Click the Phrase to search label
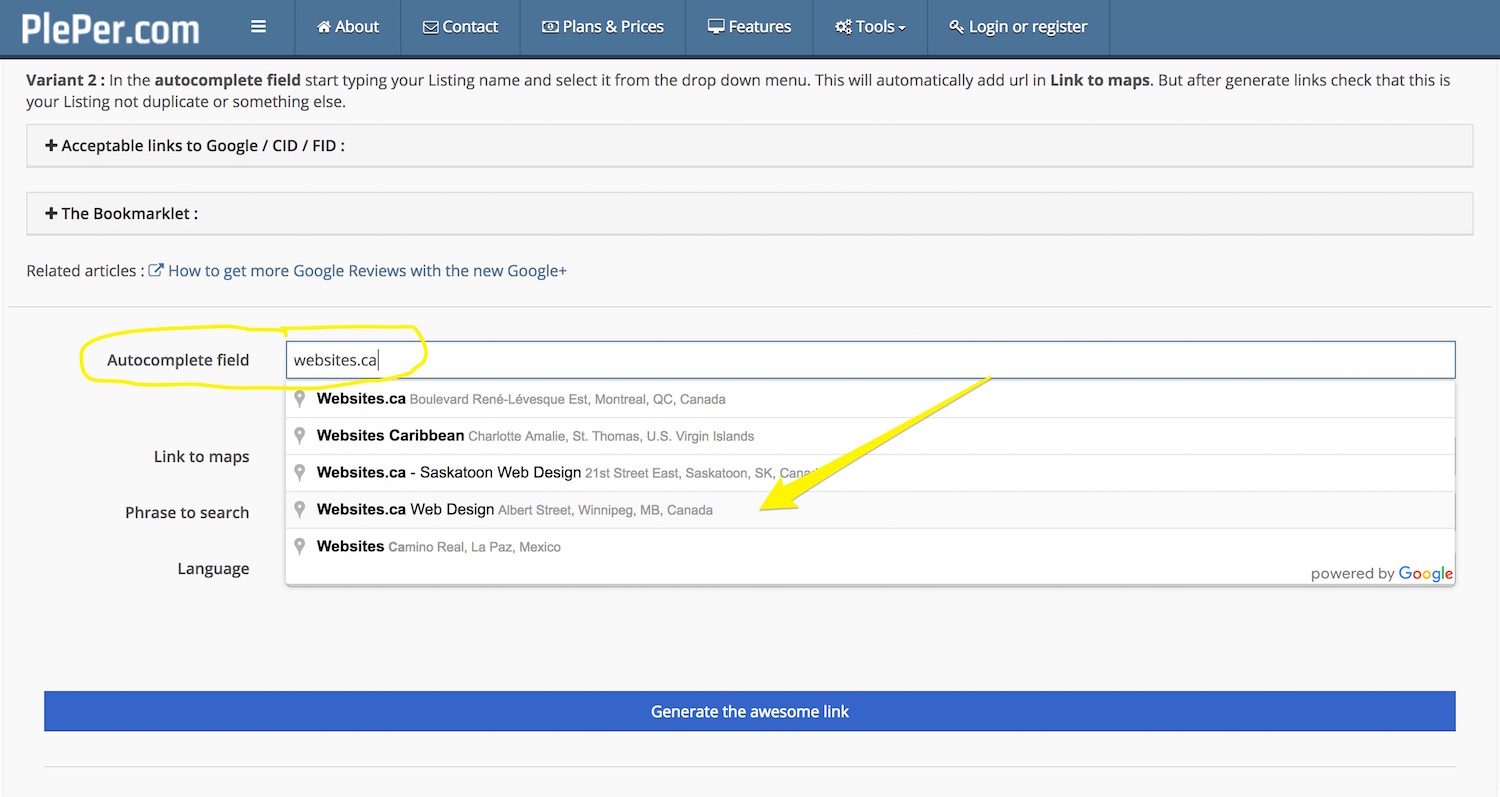 (x=187, y=512)
